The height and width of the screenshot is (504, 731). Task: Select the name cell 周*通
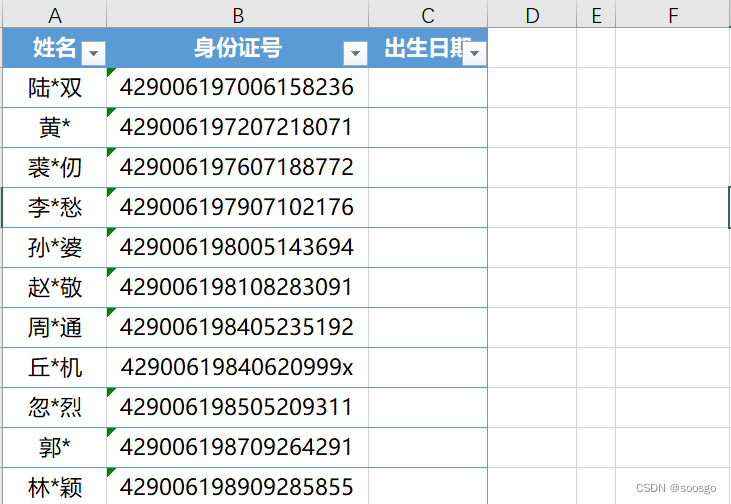click(x=55, y=327)
